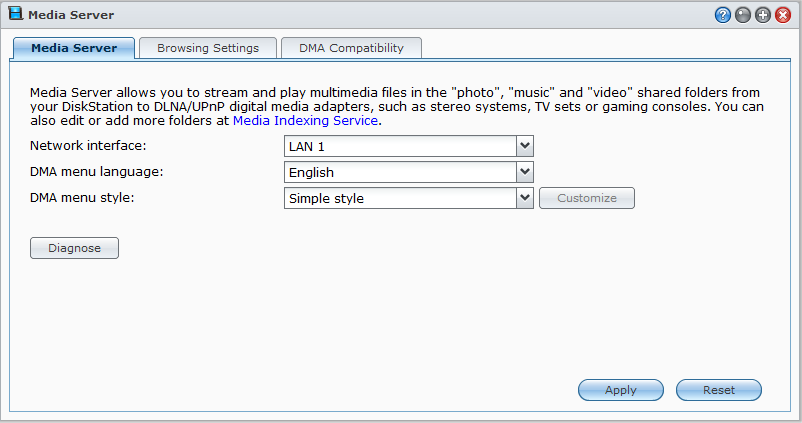Screen dimensions: 802x423
Task: Apply the media server settings
Action: point(621,390)
